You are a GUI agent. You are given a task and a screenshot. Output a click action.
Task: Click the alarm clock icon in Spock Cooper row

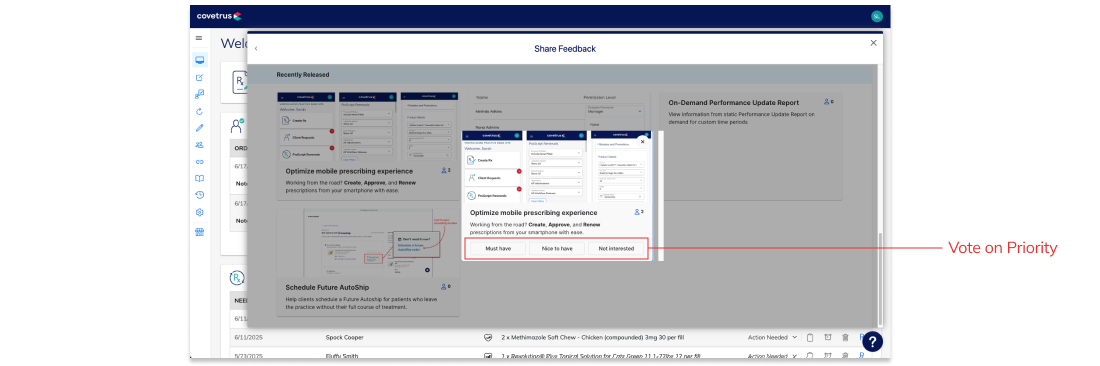pos(828,337)
